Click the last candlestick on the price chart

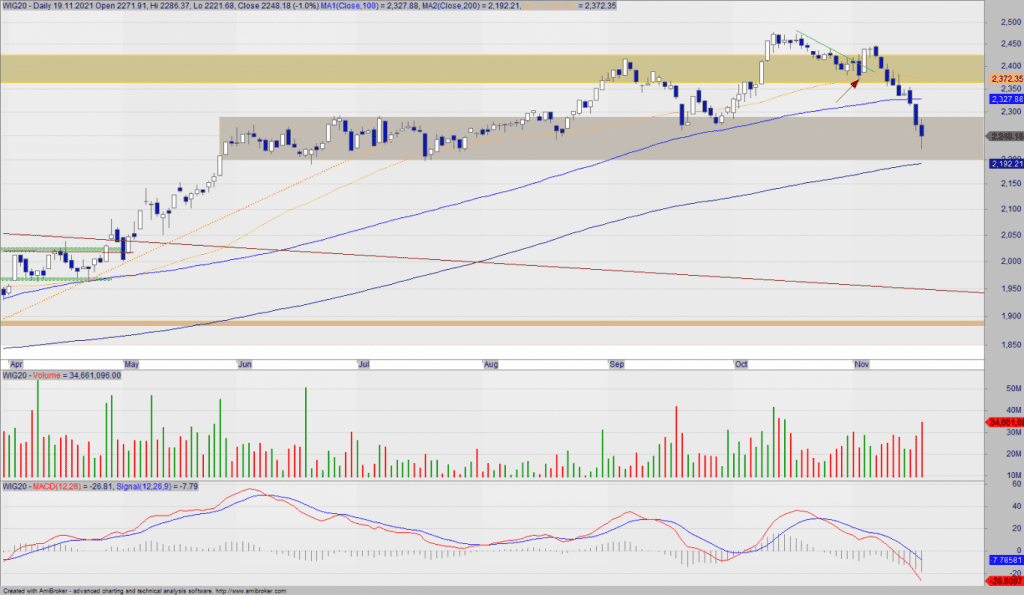tap(921, 132)
